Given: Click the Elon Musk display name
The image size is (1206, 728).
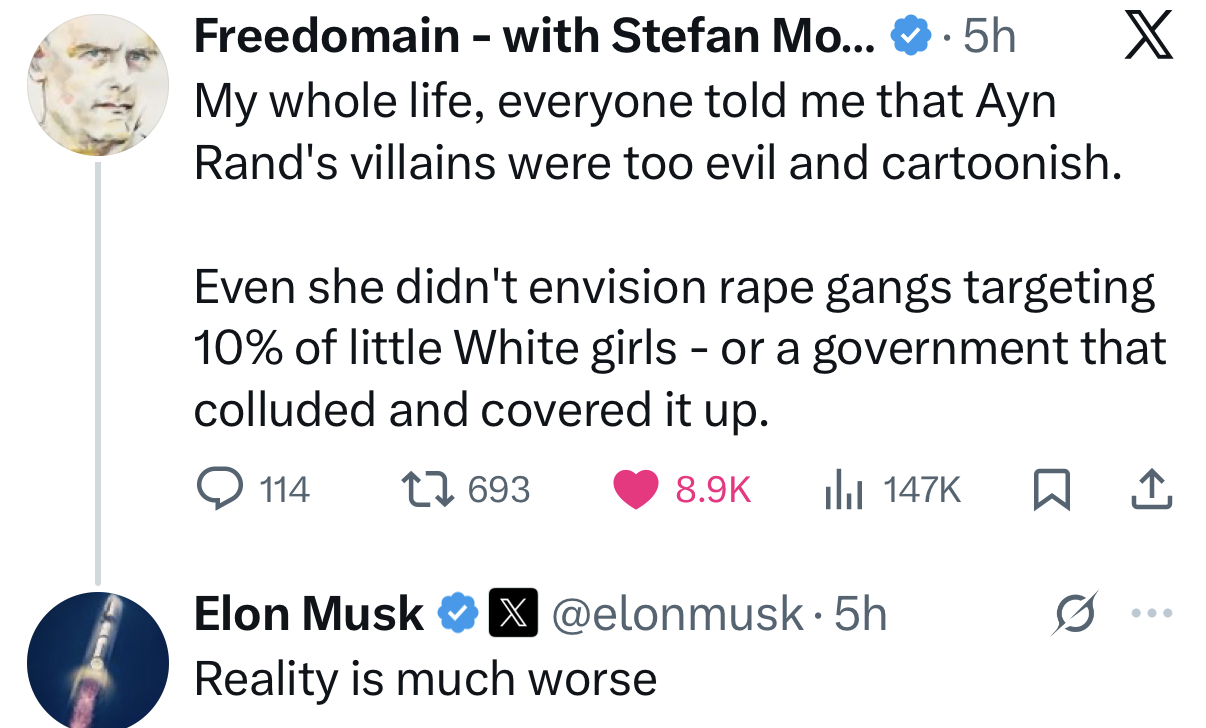Looking at the screenshot, I should coord(305,614).
